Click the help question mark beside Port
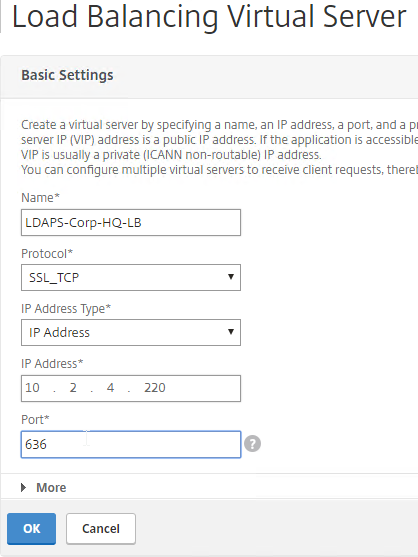Image resolution: width=418 pixels, height=557 pixels. (x=253, y=444)
